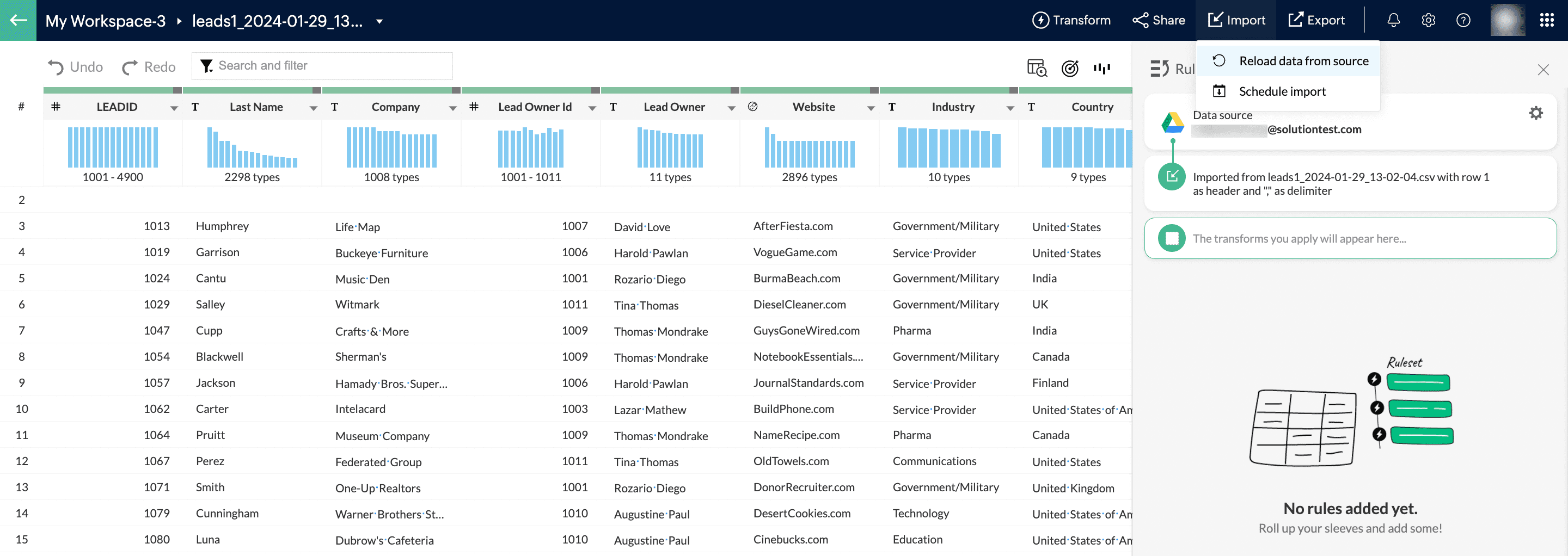Close the Ruleset panel
Viewport: 1568px width, 556px height.
(1543, 70)
